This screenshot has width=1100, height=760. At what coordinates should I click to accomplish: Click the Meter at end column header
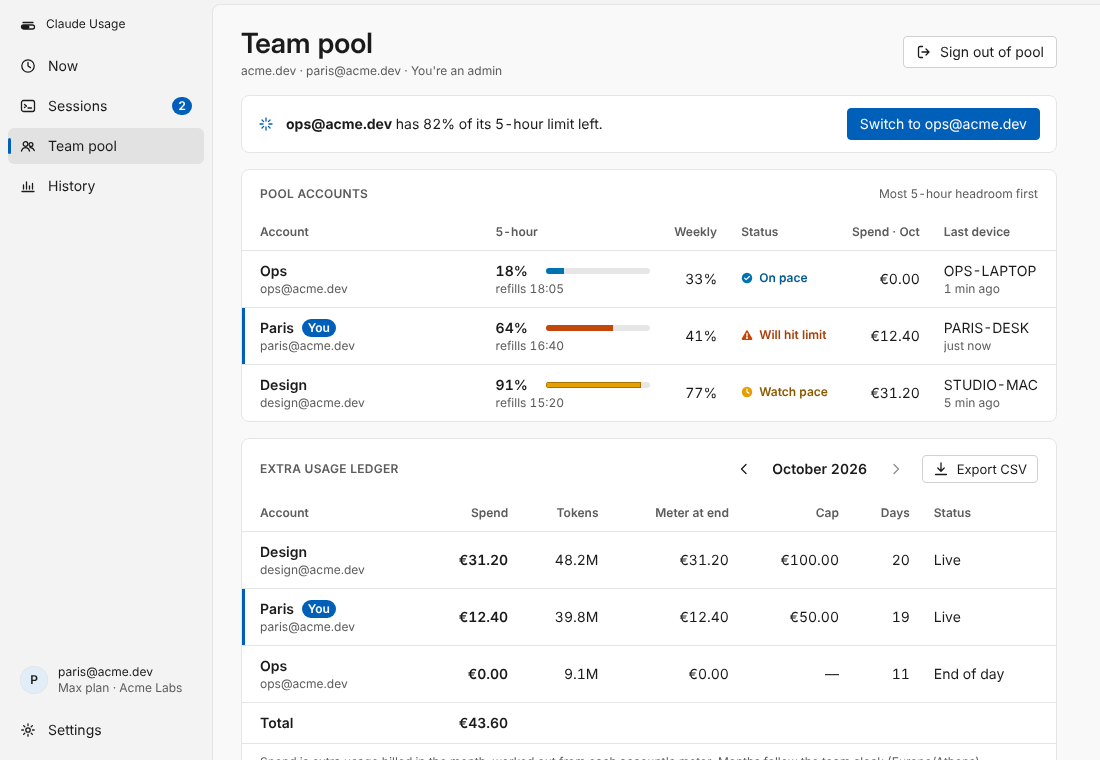coord(692,512)
